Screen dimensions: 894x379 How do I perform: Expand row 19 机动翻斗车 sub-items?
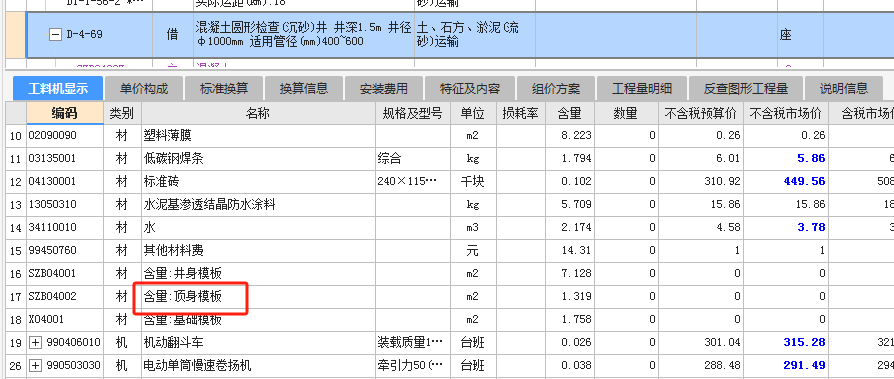[x=36, y=343]
